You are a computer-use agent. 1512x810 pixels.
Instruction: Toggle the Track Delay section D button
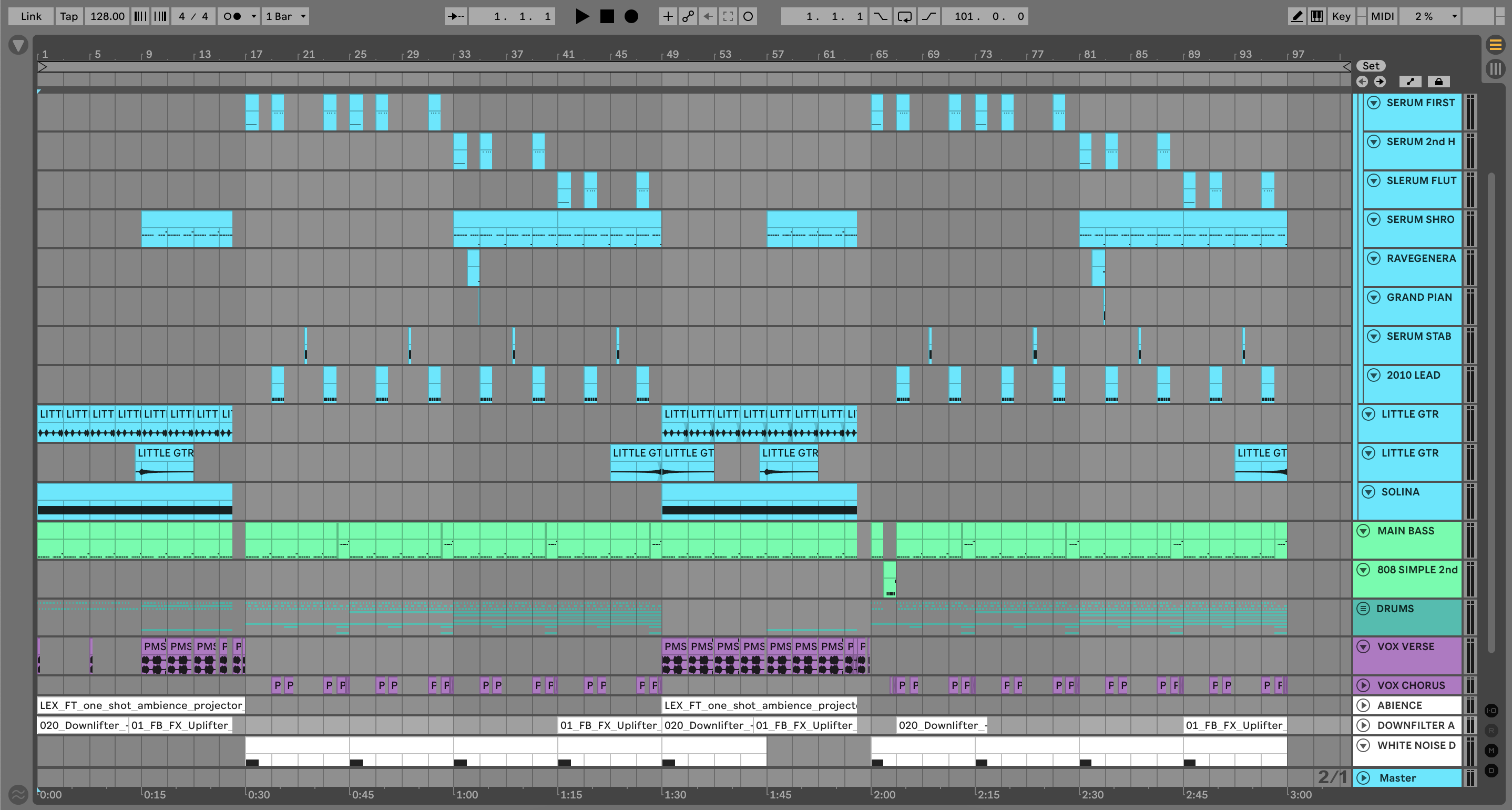click(x=1491, y=771)
